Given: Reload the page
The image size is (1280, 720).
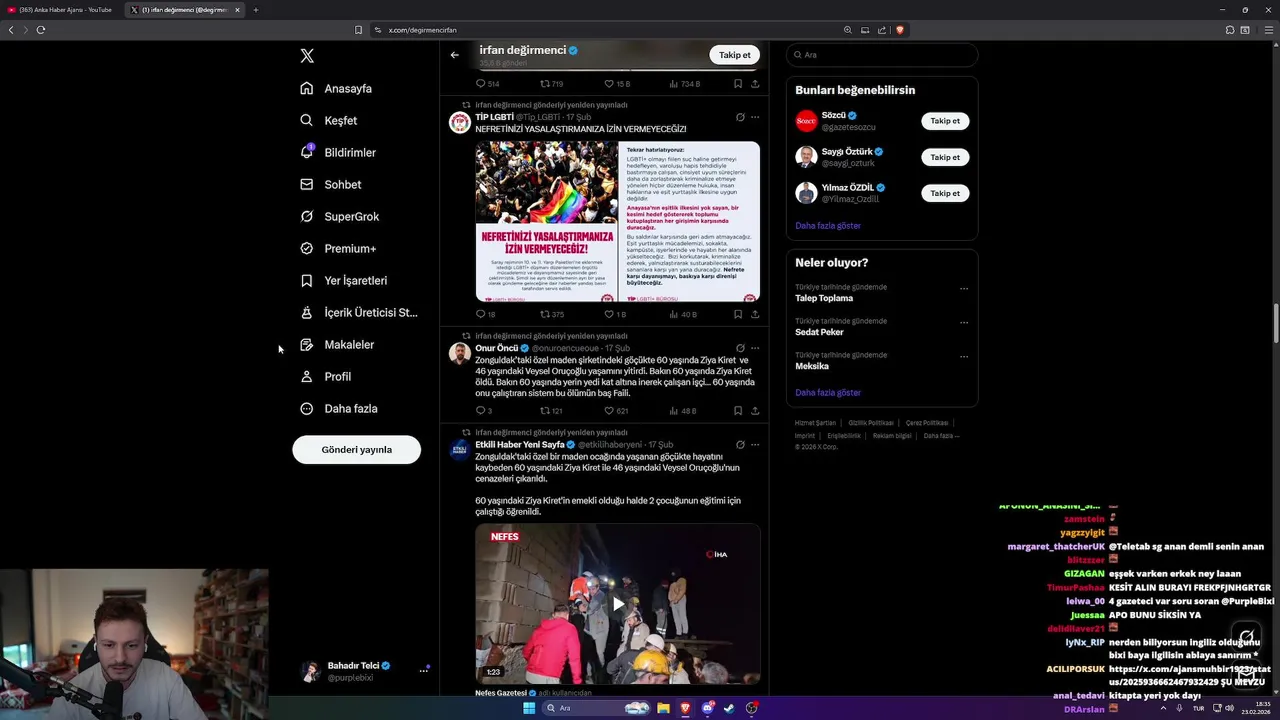Looking at the screenshot, I should (41, 30).
